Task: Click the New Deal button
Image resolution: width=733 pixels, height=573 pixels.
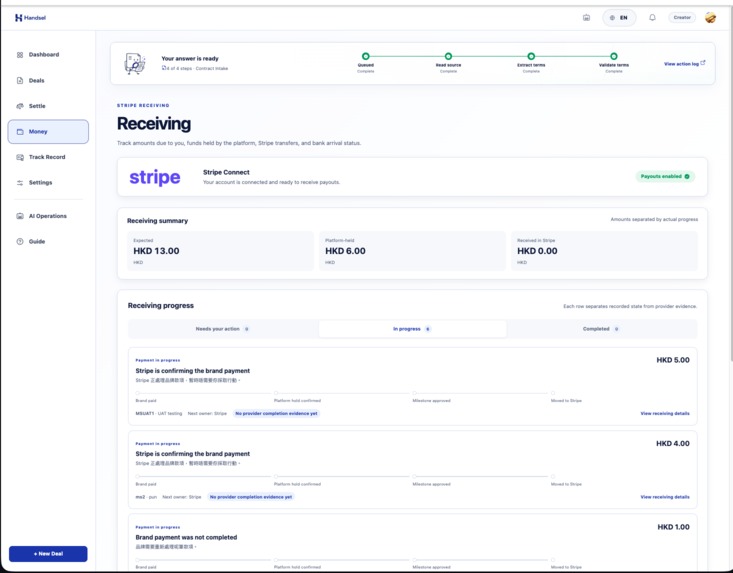Action: [x=48, y=554]
